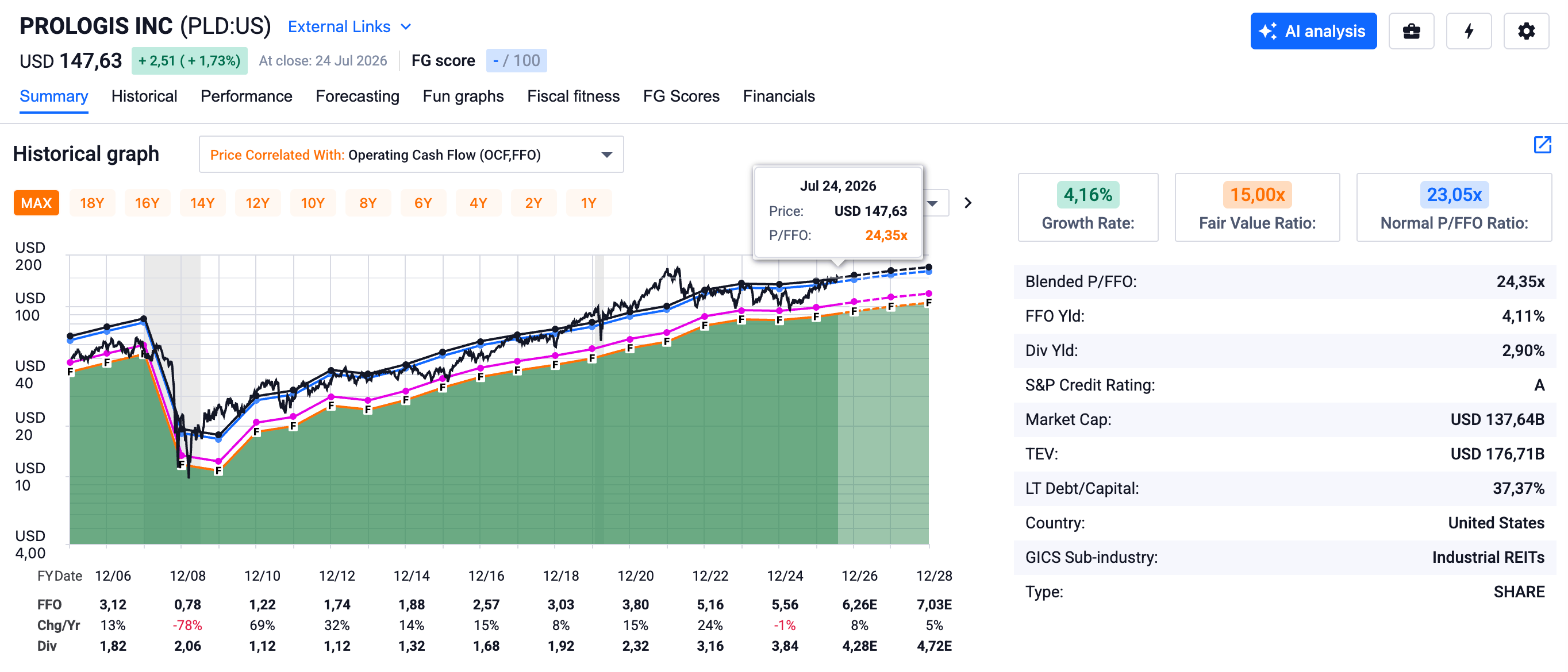Open graph in new window icon

point(1542,145)
